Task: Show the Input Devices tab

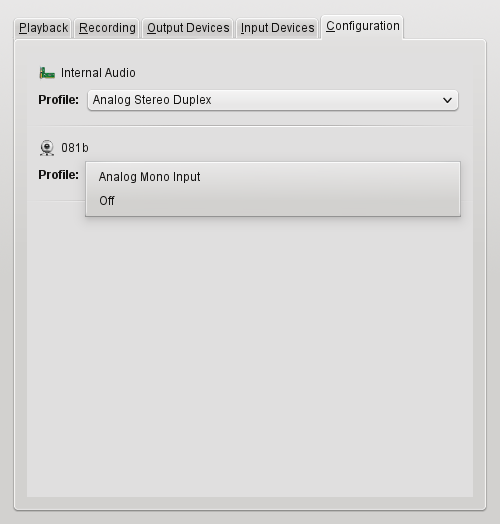Action: 277,28
